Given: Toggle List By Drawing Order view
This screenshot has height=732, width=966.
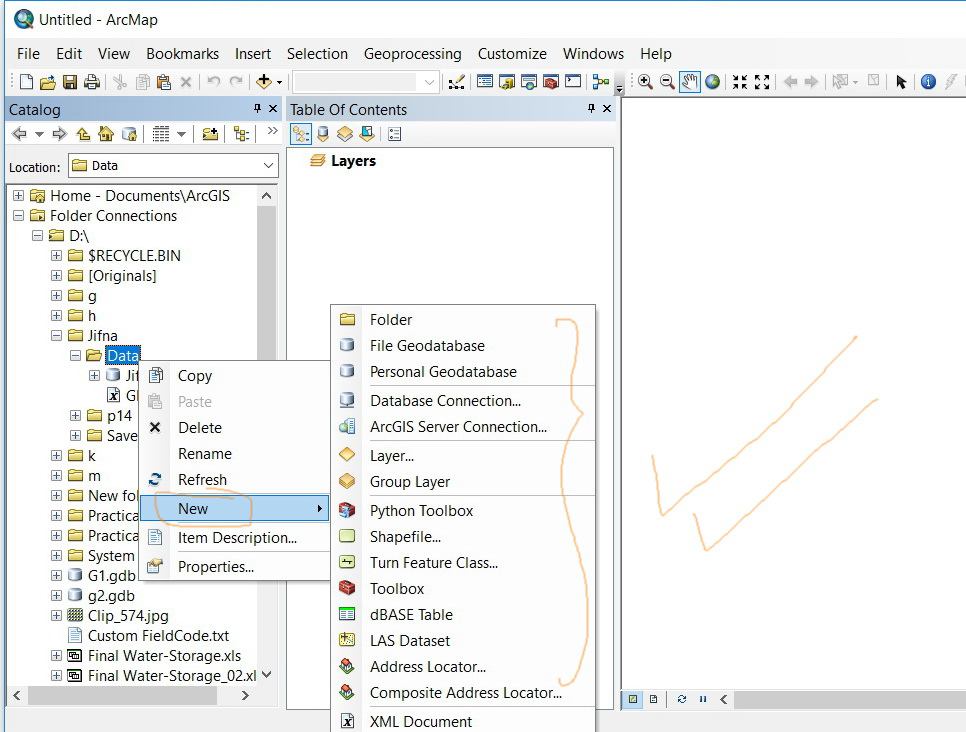Looking at the screenshot, I should (301, 134).
